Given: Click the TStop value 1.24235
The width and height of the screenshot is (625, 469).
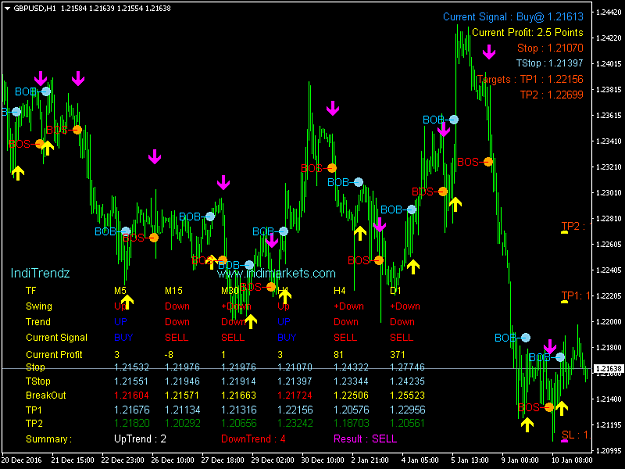Looking at the screenshot, I should [407, 381].
